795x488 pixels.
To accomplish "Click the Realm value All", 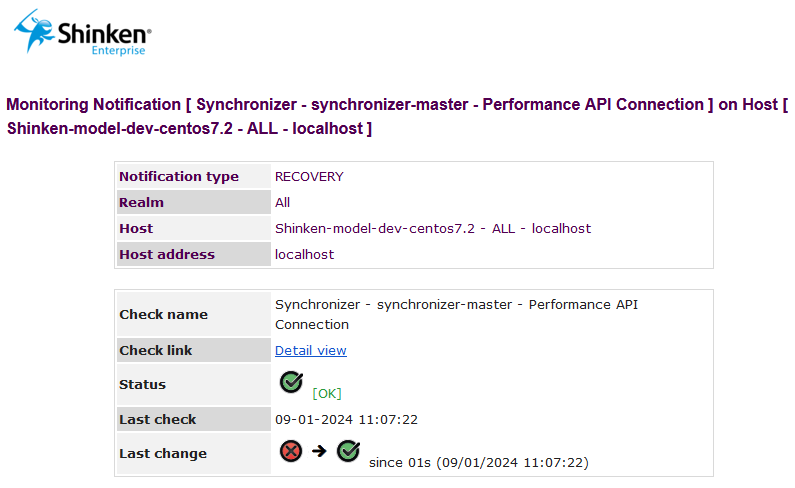I will (283, 202).
